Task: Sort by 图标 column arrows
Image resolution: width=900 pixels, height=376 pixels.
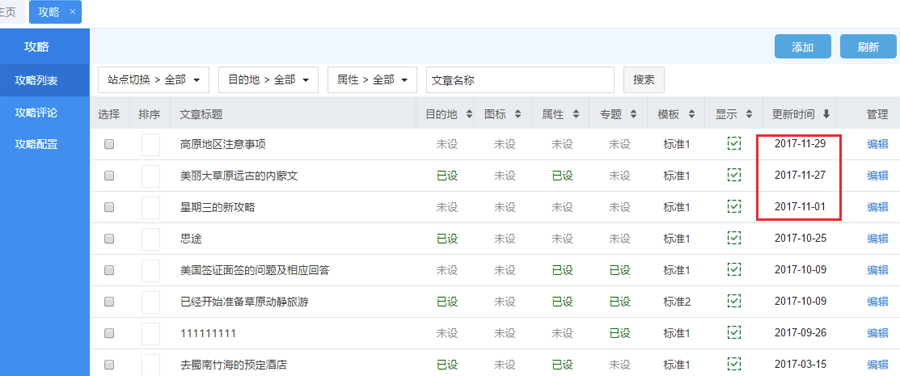Action: pyautogui.click(x=518, y=114)
